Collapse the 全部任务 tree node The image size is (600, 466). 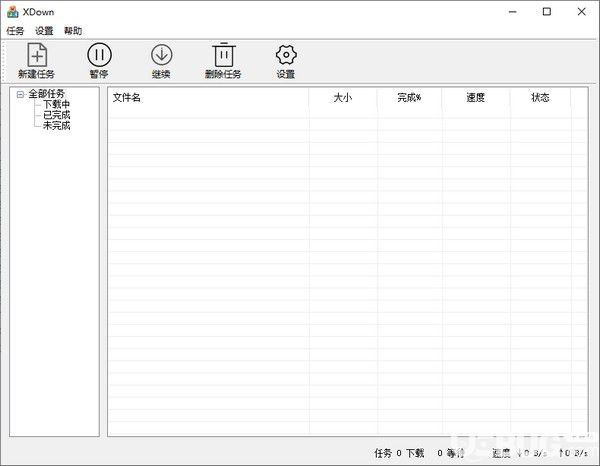coord(20,94)
